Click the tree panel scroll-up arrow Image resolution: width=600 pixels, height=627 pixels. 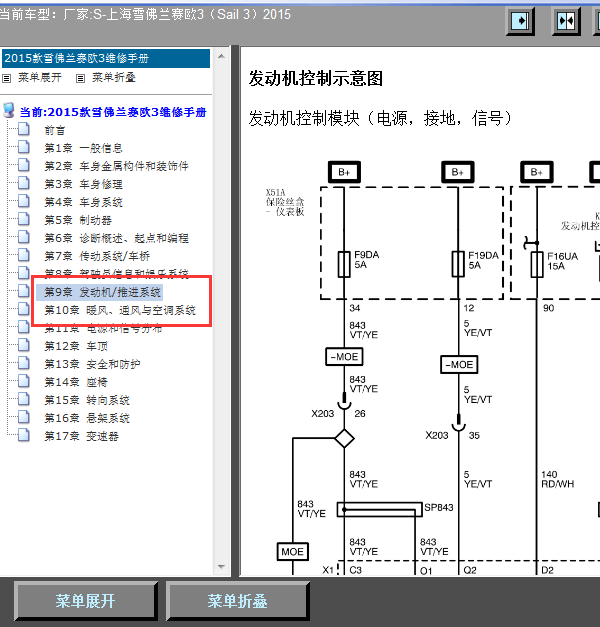tap(221, 56)
